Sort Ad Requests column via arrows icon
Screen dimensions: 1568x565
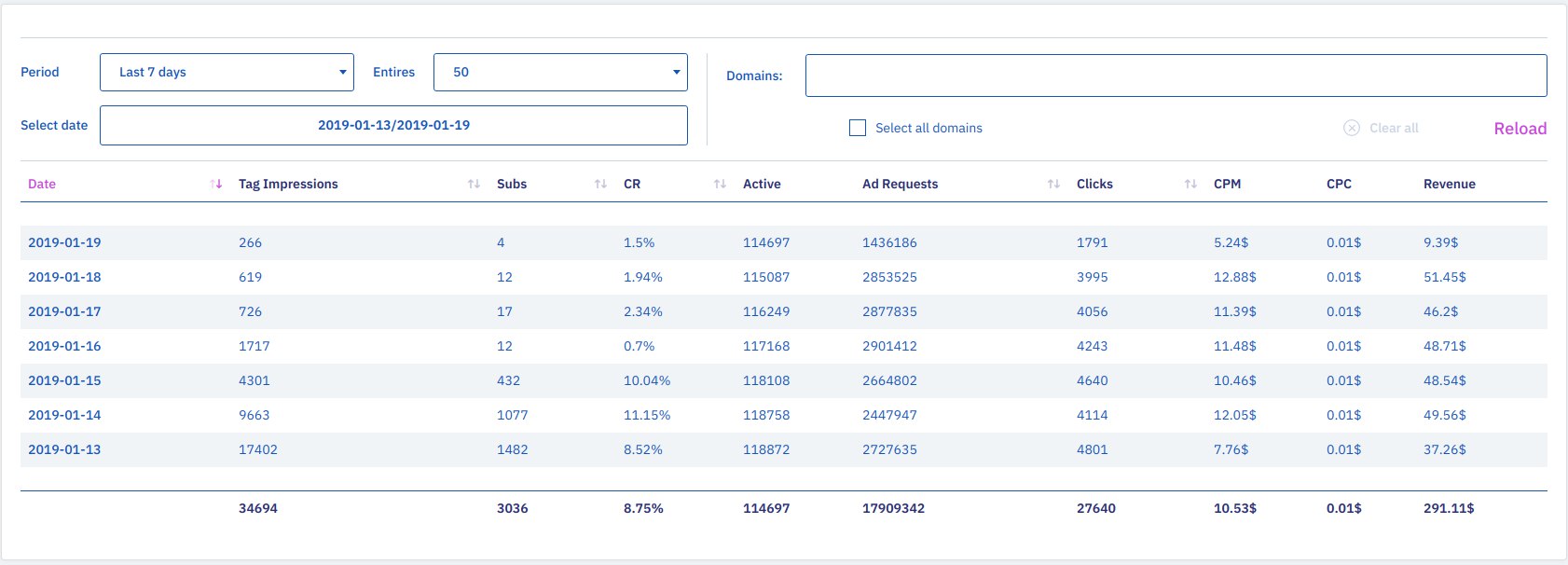tap(1053, 184)
